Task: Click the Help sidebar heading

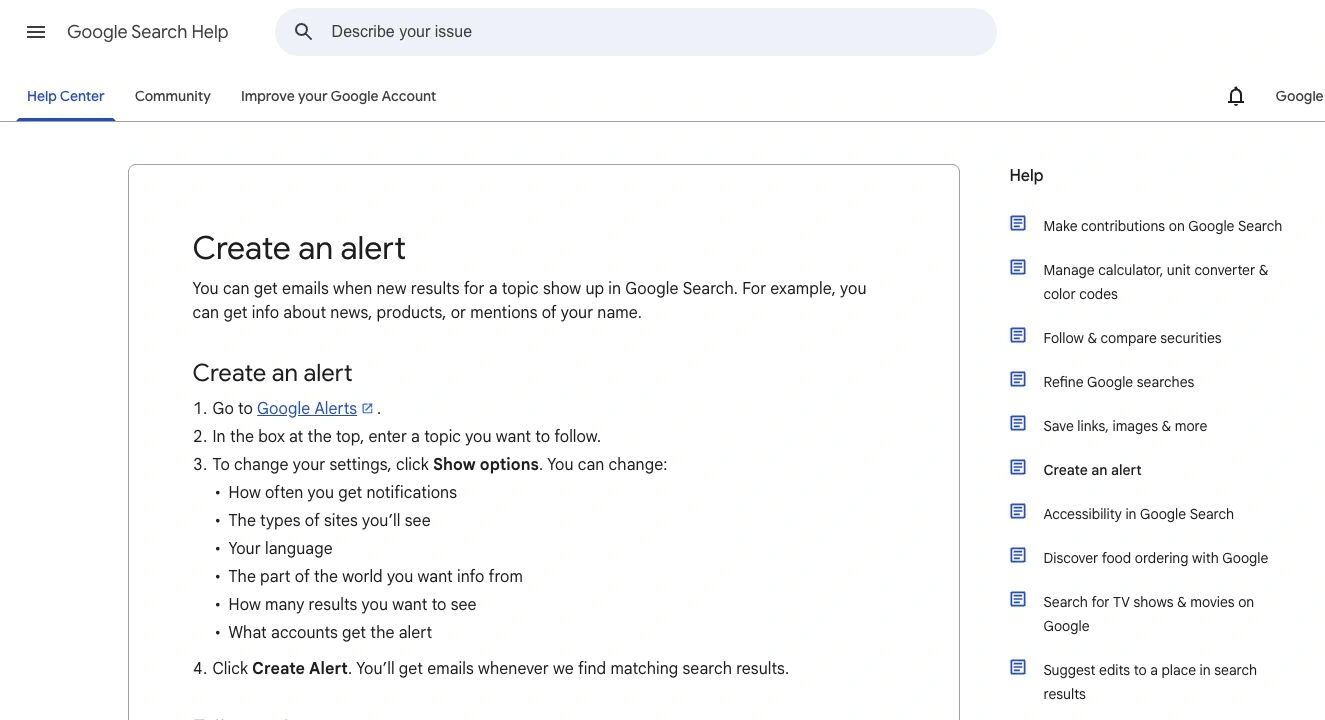Action: click(x=1026, y=175)
